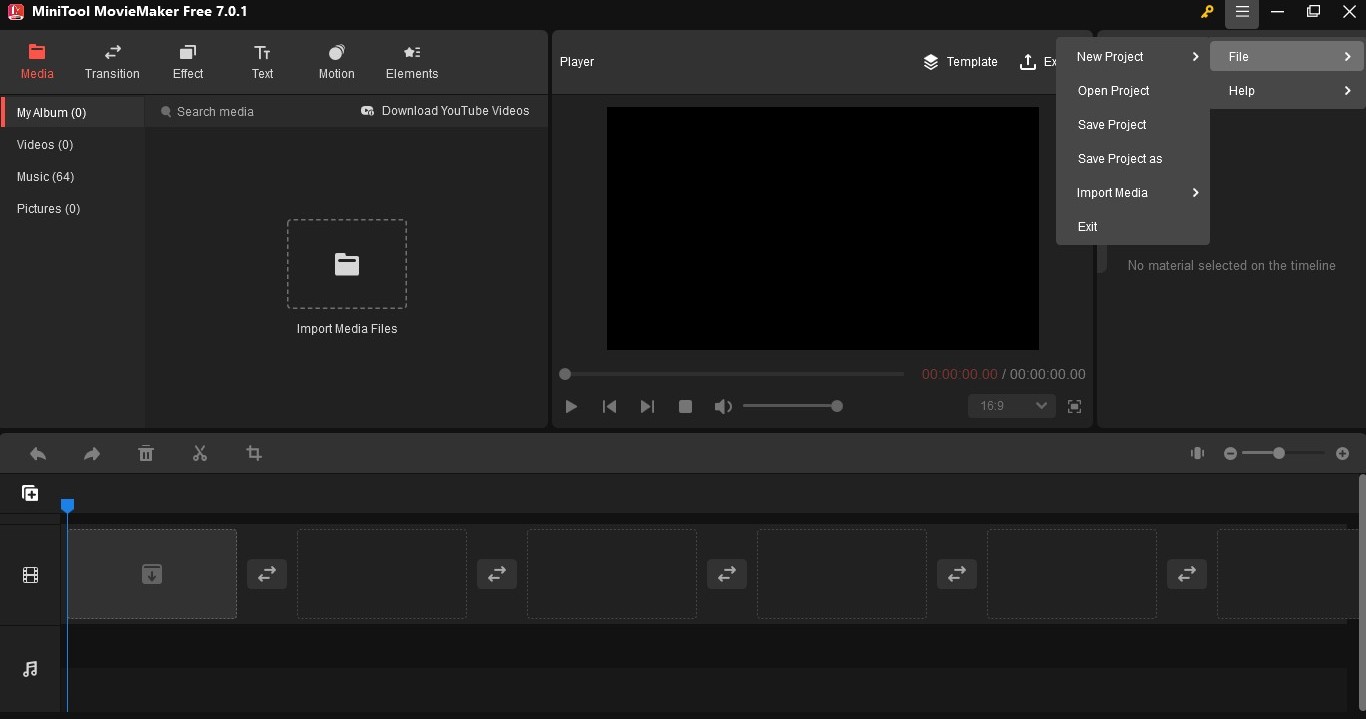
Task: Open fullscreen preview in the player
Action: point(1074,406)
